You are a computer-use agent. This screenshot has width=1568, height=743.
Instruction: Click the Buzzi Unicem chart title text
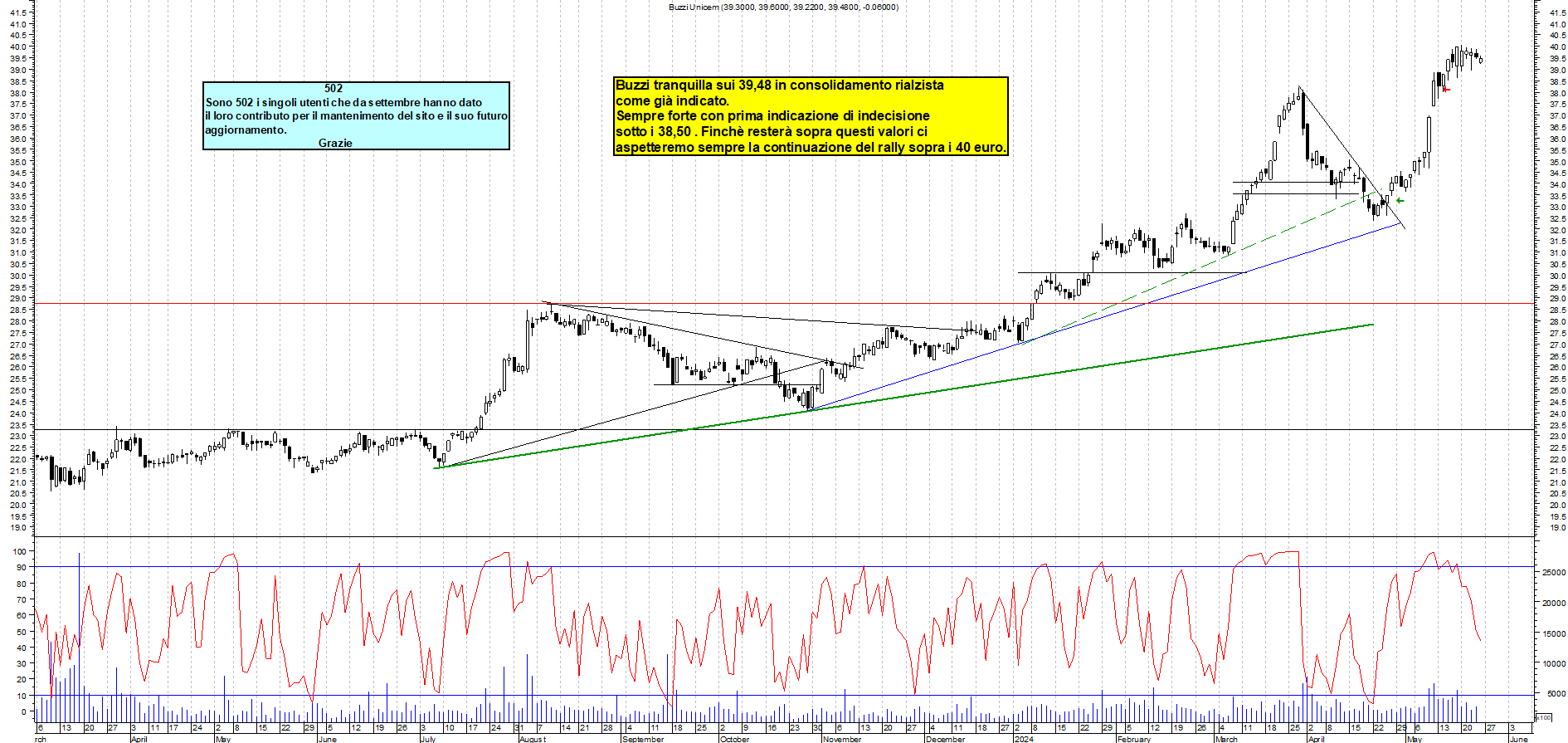pos(783,7)
